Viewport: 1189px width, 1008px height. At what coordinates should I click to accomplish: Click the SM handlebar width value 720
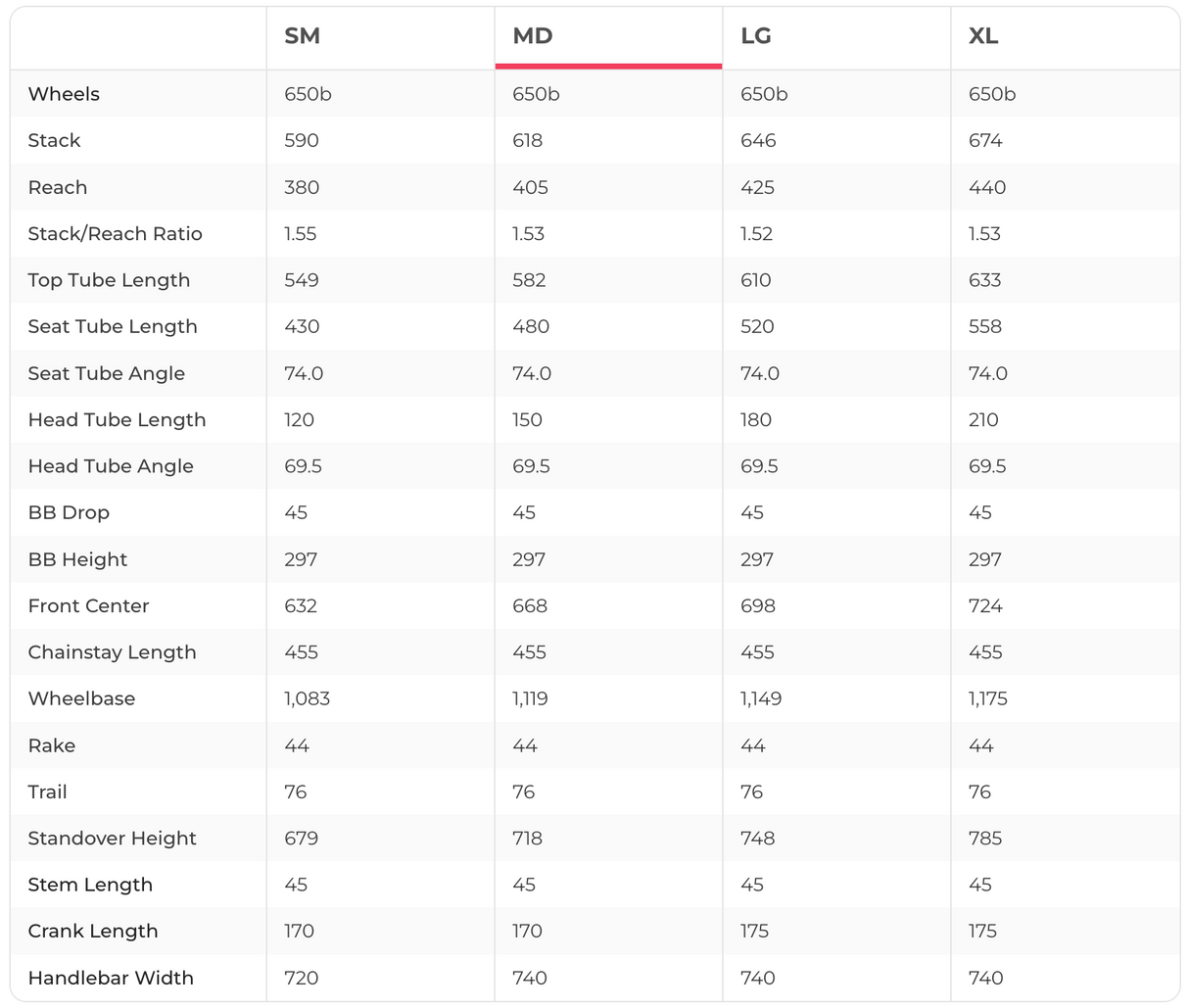pyautogui.click(x=301, y=978)
